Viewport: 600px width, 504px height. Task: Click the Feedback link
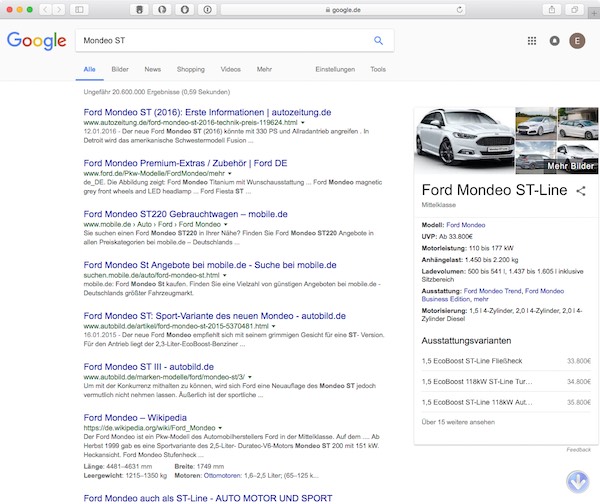tap(579, 450)
